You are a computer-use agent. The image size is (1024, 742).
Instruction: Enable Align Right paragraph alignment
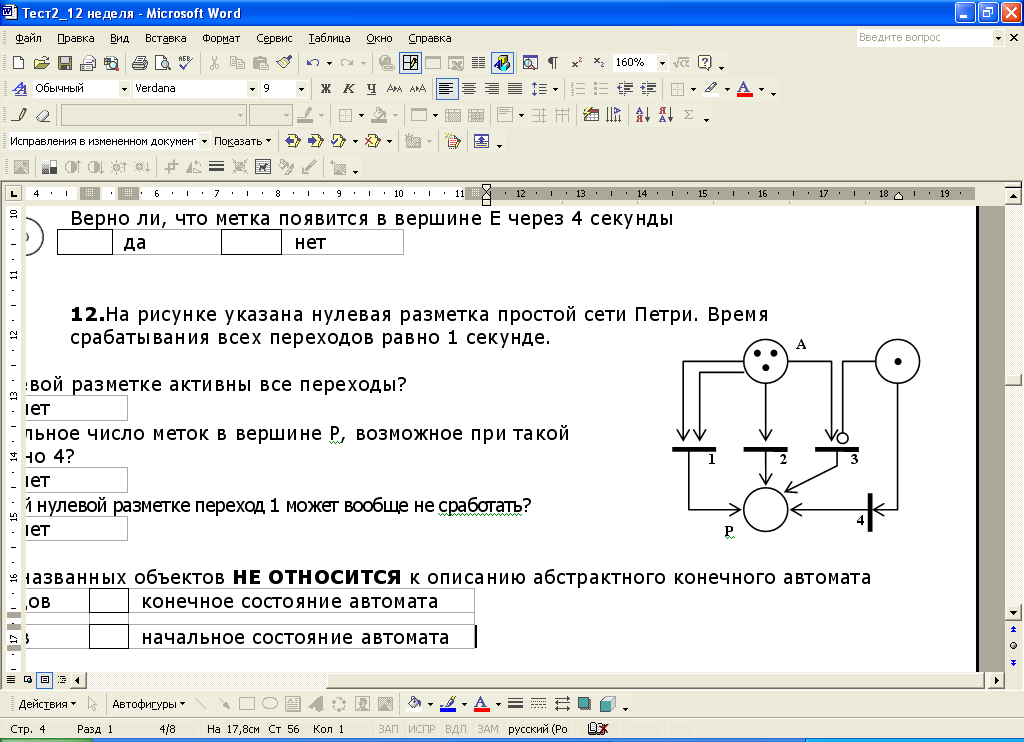click(x=492, y=89)
